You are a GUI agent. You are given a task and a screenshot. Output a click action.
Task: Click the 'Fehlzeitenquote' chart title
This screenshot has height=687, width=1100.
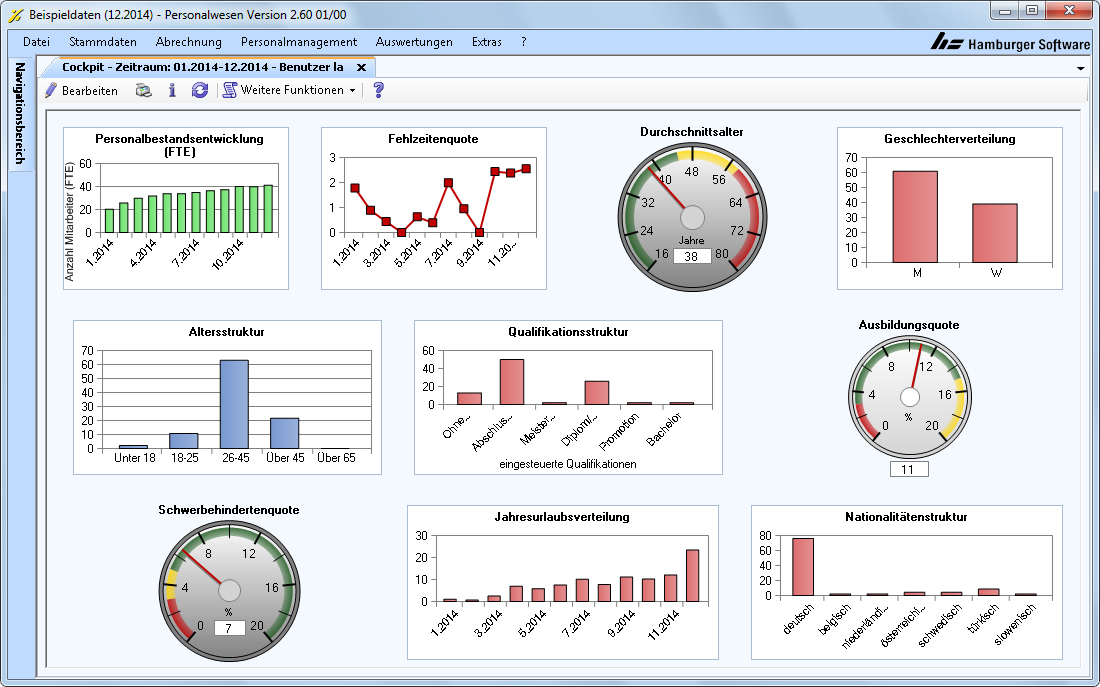pos(433,139)
